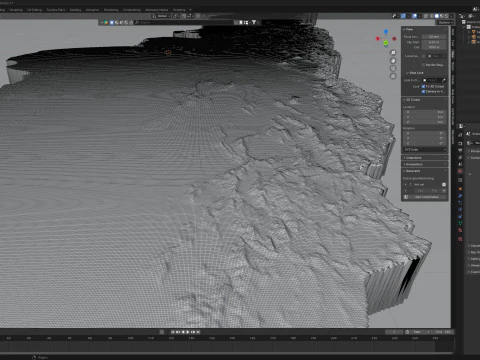Click the eyedropper beside Lock to Object

pyautogui.click(x=443, y=80)
